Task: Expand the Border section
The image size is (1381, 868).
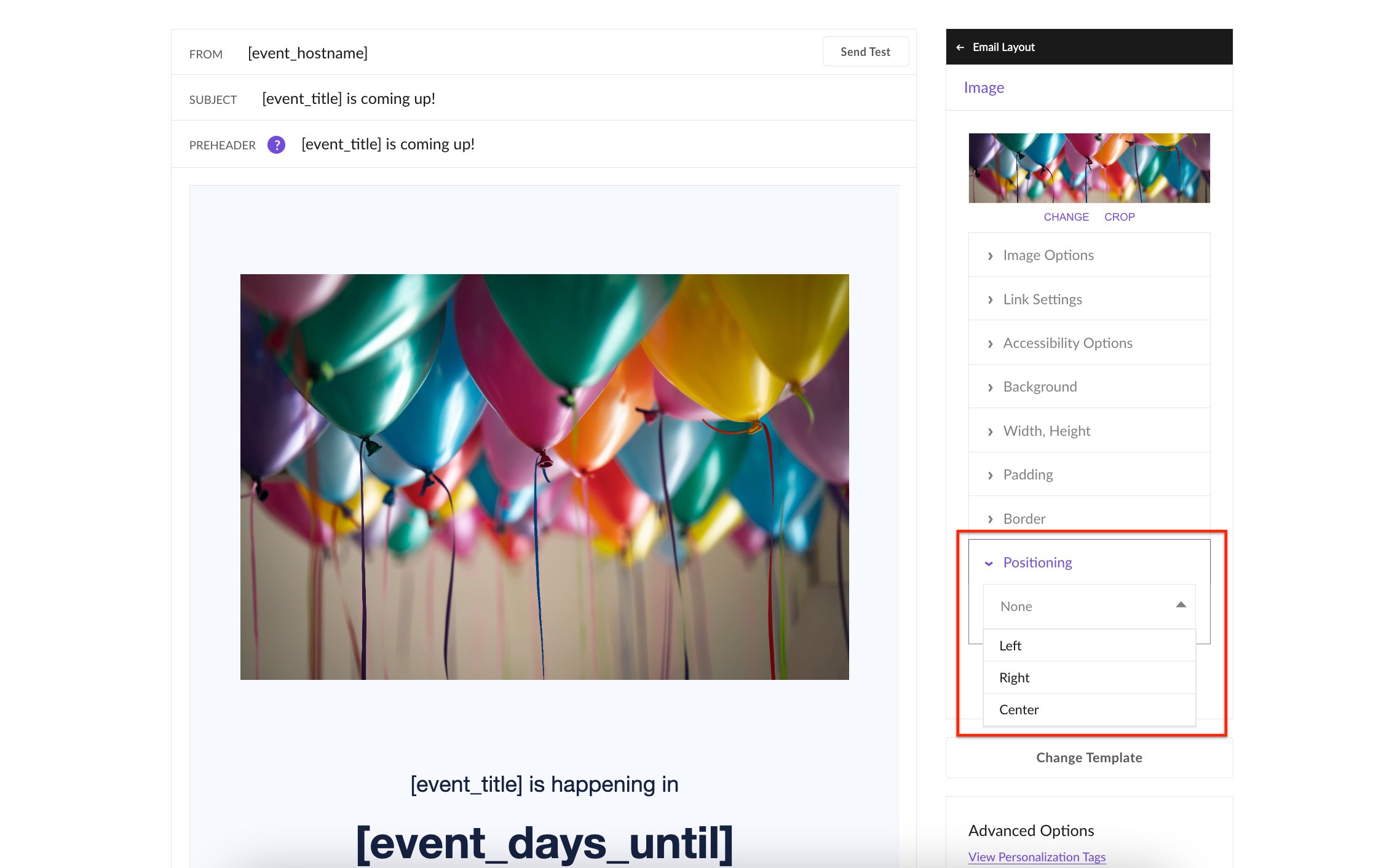Action: tap(1089, 518)
